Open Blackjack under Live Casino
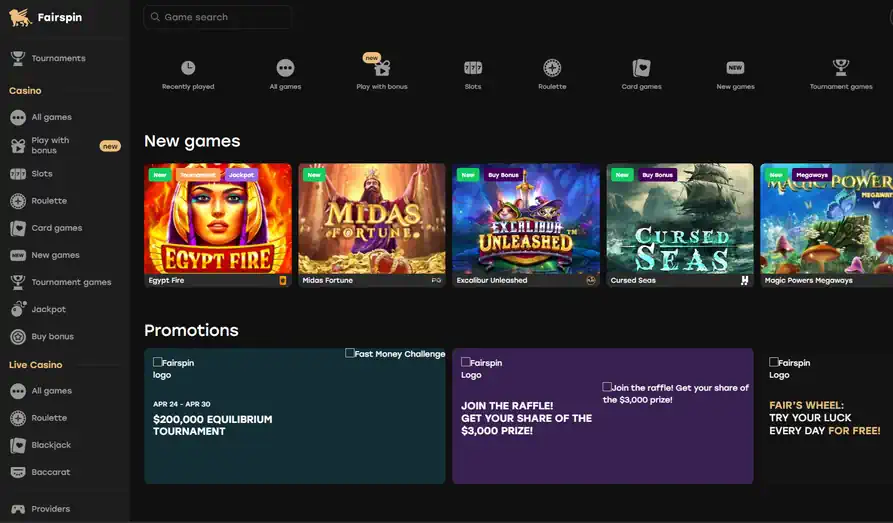The width and height of the screenshot is (893, 523). [x=51, y=445]
